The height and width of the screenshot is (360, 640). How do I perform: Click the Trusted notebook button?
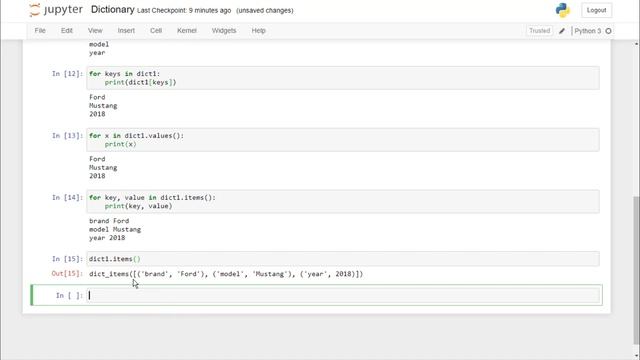539,31
